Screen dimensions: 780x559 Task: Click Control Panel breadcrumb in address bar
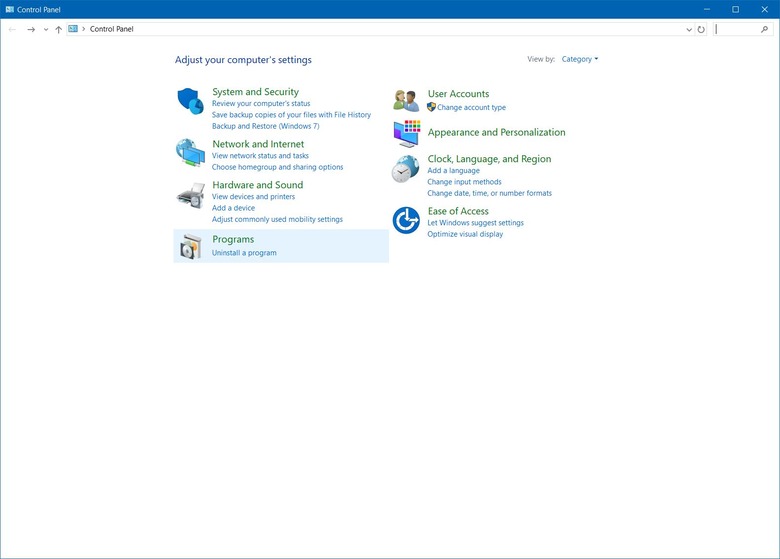[x=111, y=30]
